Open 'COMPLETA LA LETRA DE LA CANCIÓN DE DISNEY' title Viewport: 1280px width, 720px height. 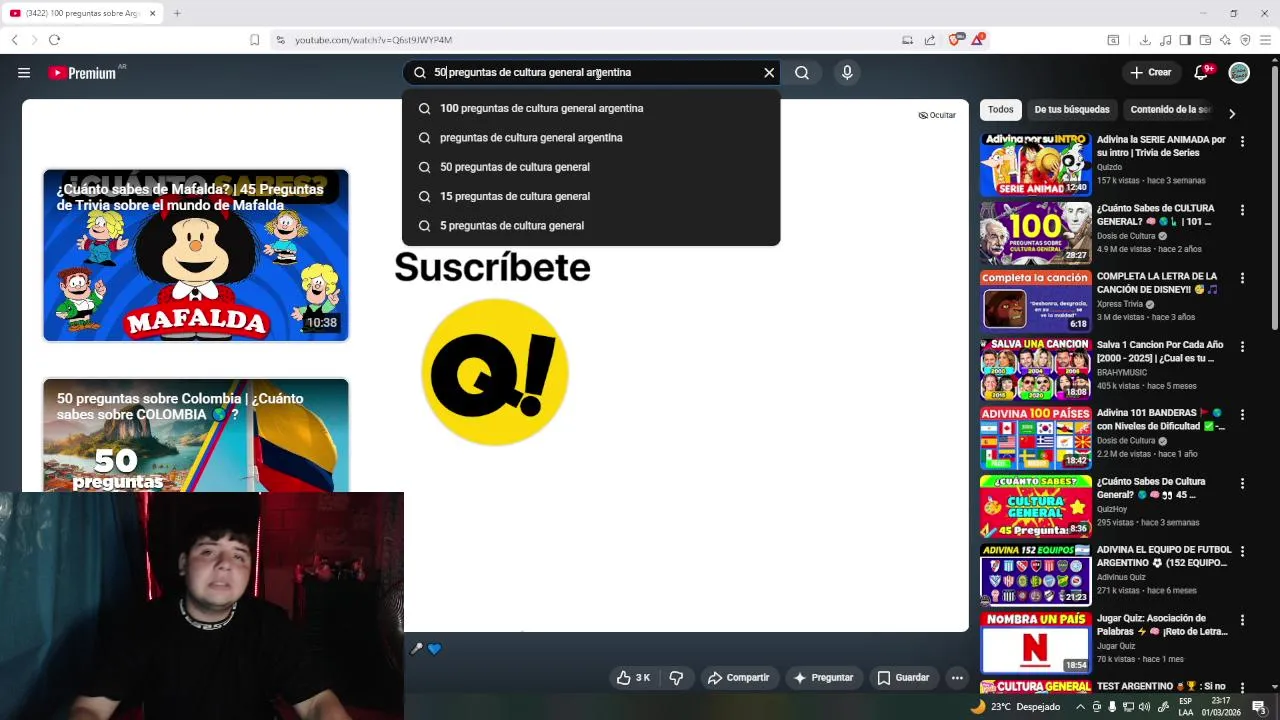(x=1158, y=283)
